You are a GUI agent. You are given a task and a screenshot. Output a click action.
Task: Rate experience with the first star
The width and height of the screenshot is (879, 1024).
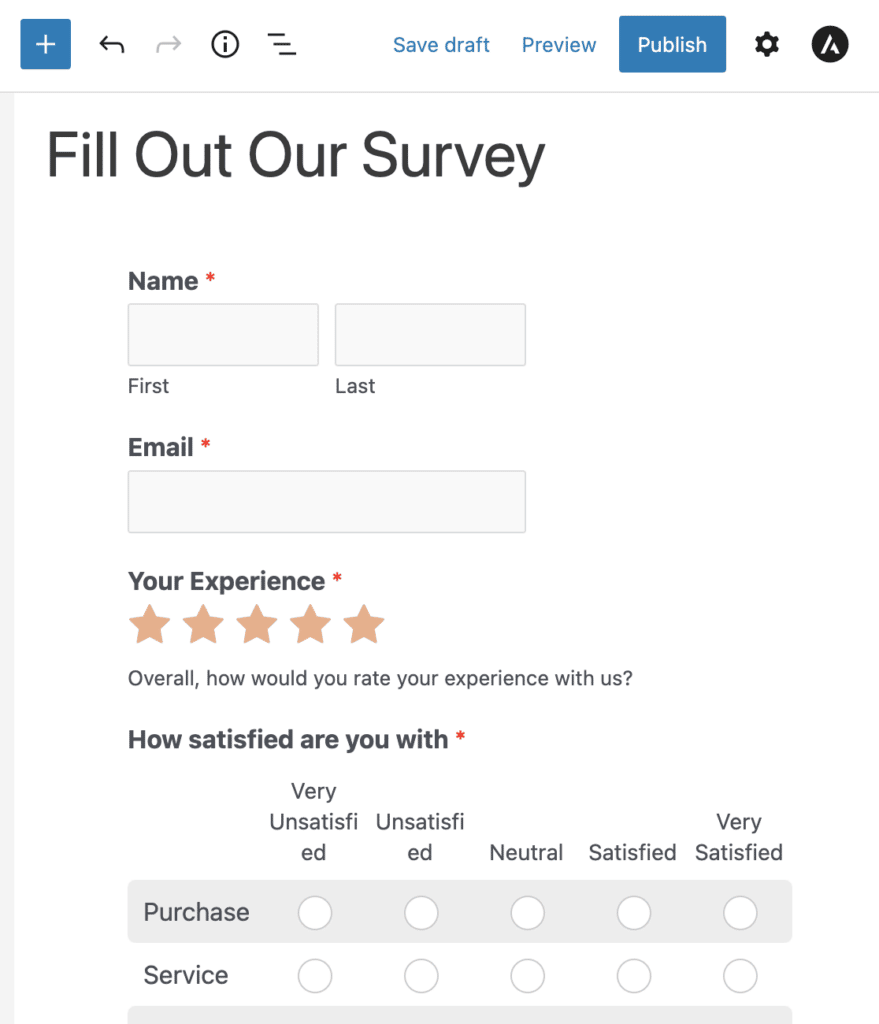[149, 624]
